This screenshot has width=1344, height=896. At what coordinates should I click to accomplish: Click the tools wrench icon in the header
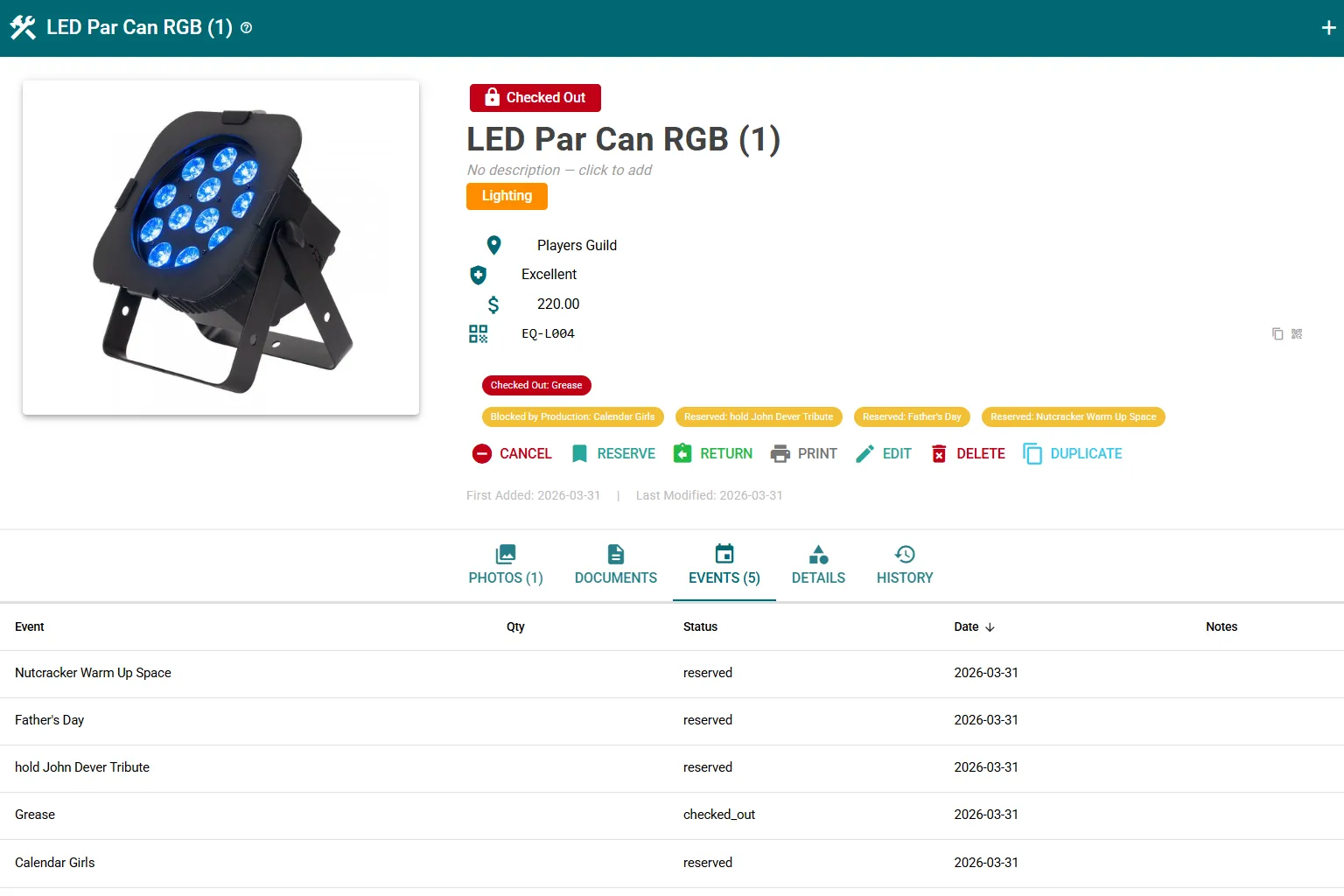[x=23, y=27]
